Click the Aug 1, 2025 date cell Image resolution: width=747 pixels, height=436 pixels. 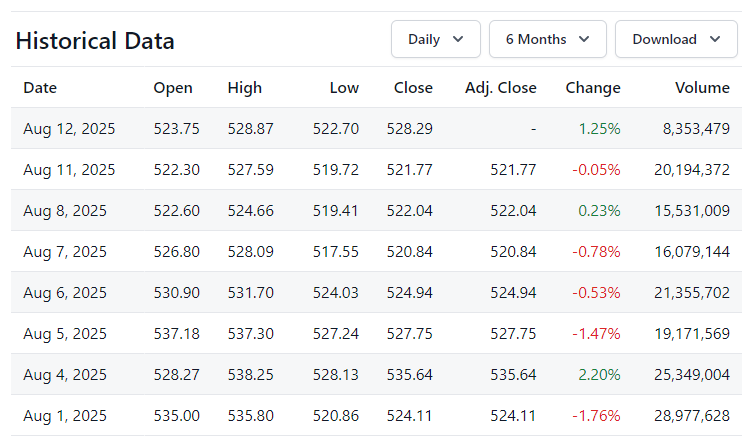(x=65, y=415)
